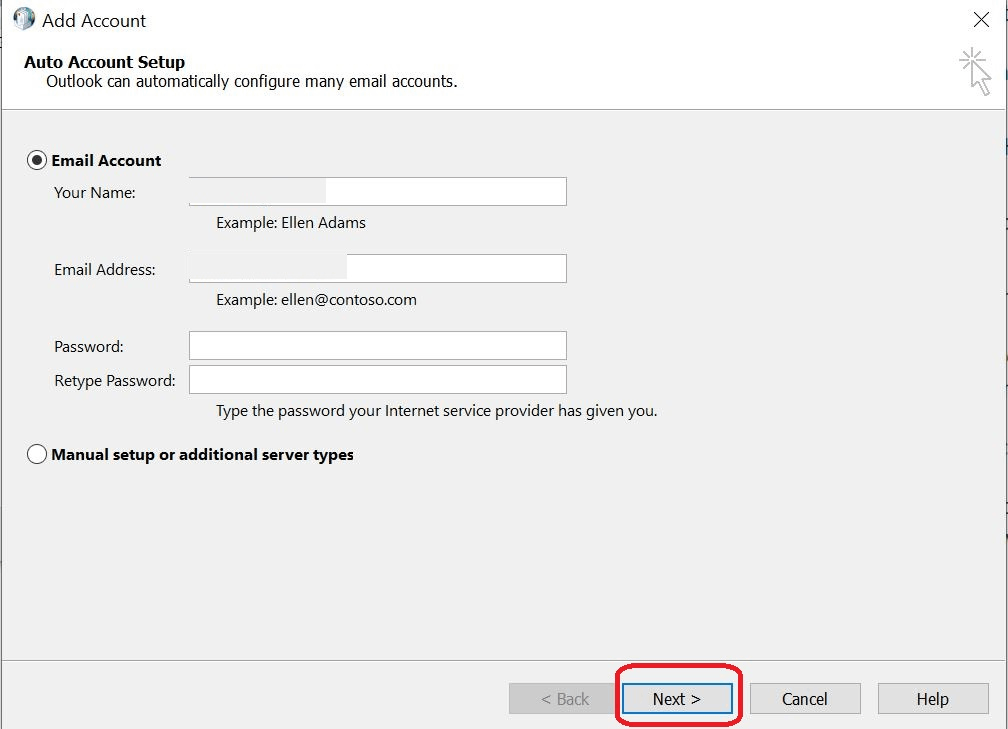Screen dimensions: 1008x729
Task: Click into the Password field
Action: (377, 345)
